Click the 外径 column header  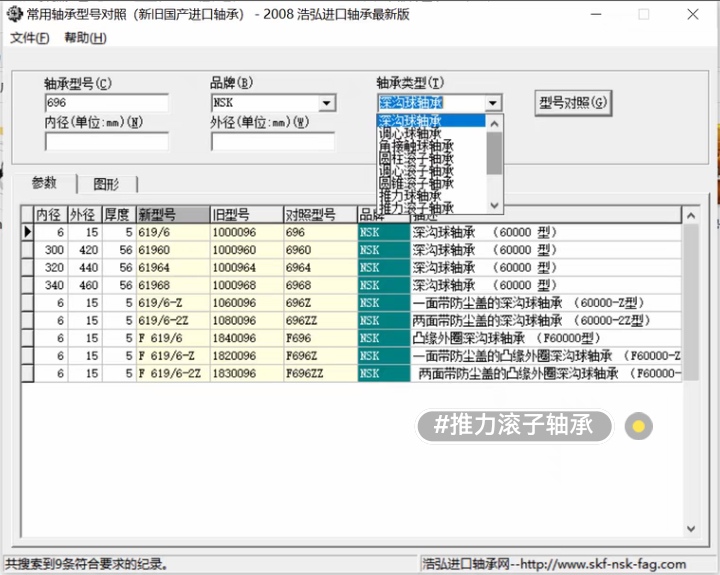[x=85, y=214]
